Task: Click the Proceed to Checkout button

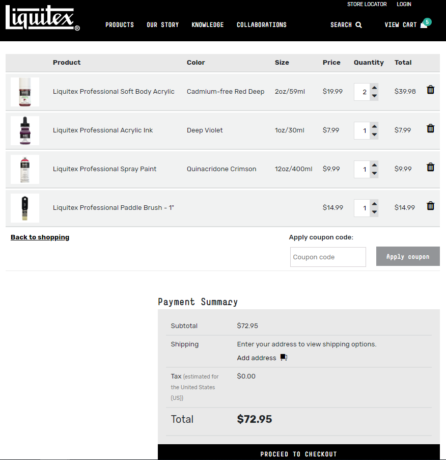Action: tap(299, 452)
